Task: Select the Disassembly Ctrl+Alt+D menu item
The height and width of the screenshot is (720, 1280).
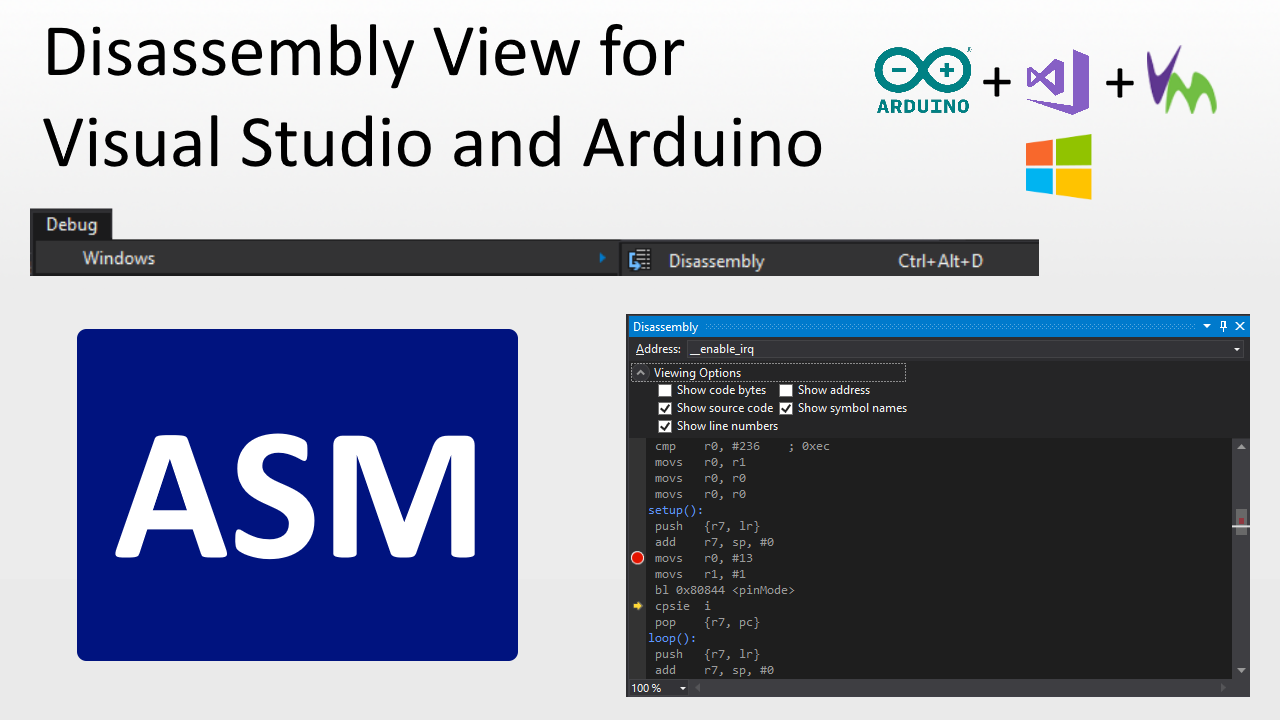Action: pos(715,260)
